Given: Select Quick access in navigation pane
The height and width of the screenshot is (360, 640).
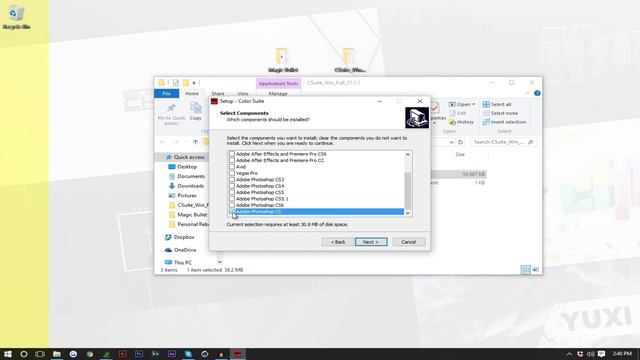Looking at the screenshot, I should click(x=185, y=157).
